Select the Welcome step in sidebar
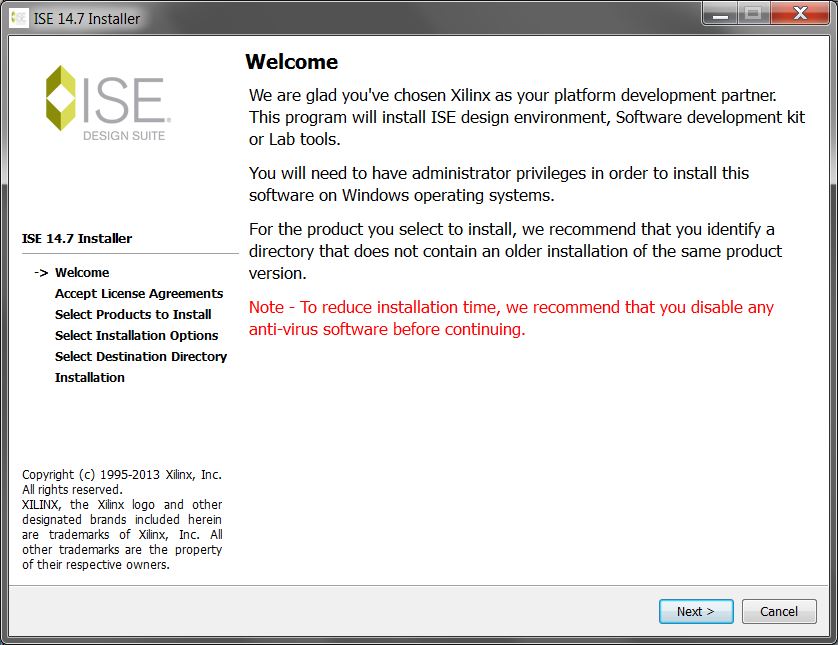 pos(82,272)
